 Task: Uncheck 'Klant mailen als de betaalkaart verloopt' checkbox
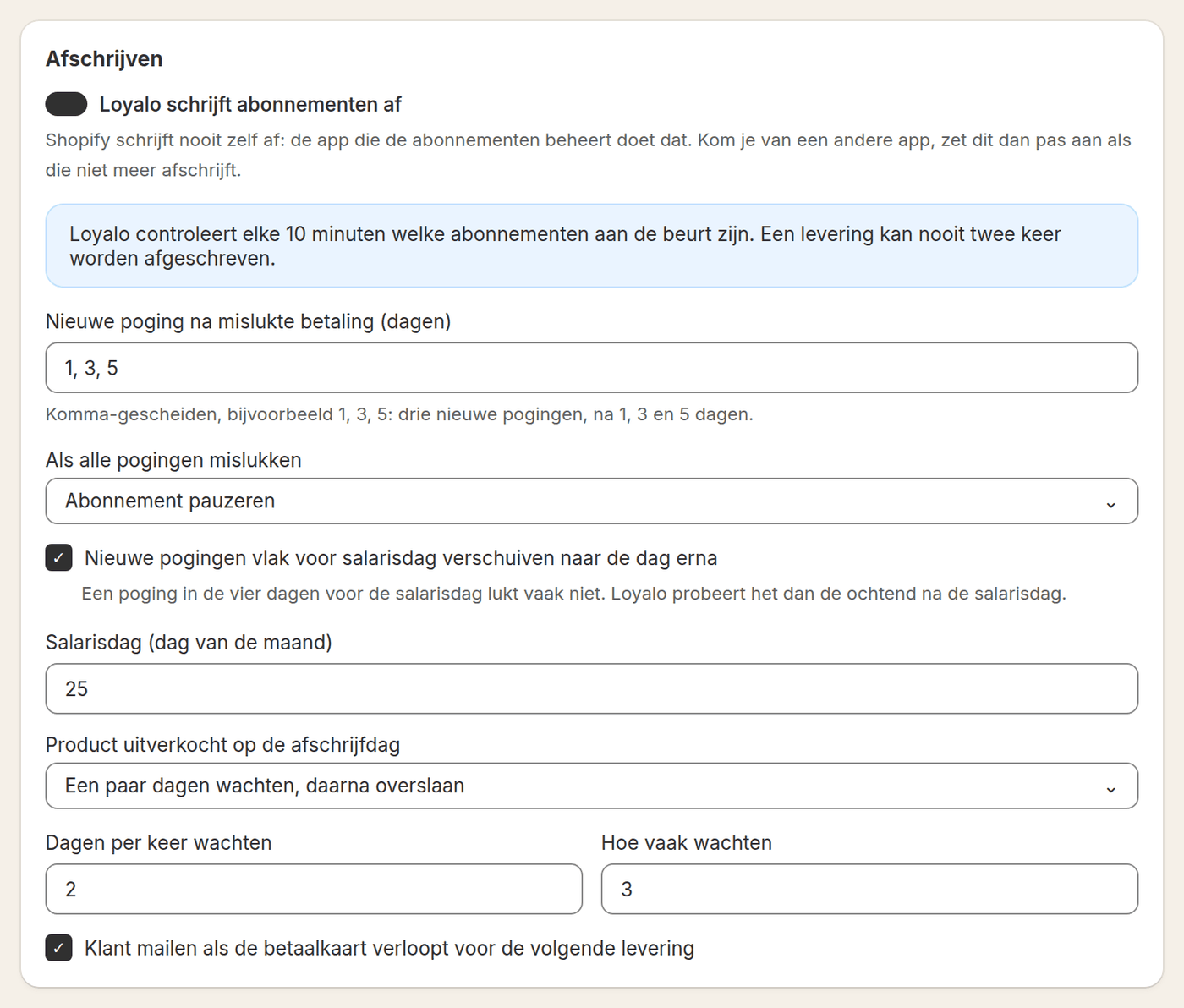[58, 948]
